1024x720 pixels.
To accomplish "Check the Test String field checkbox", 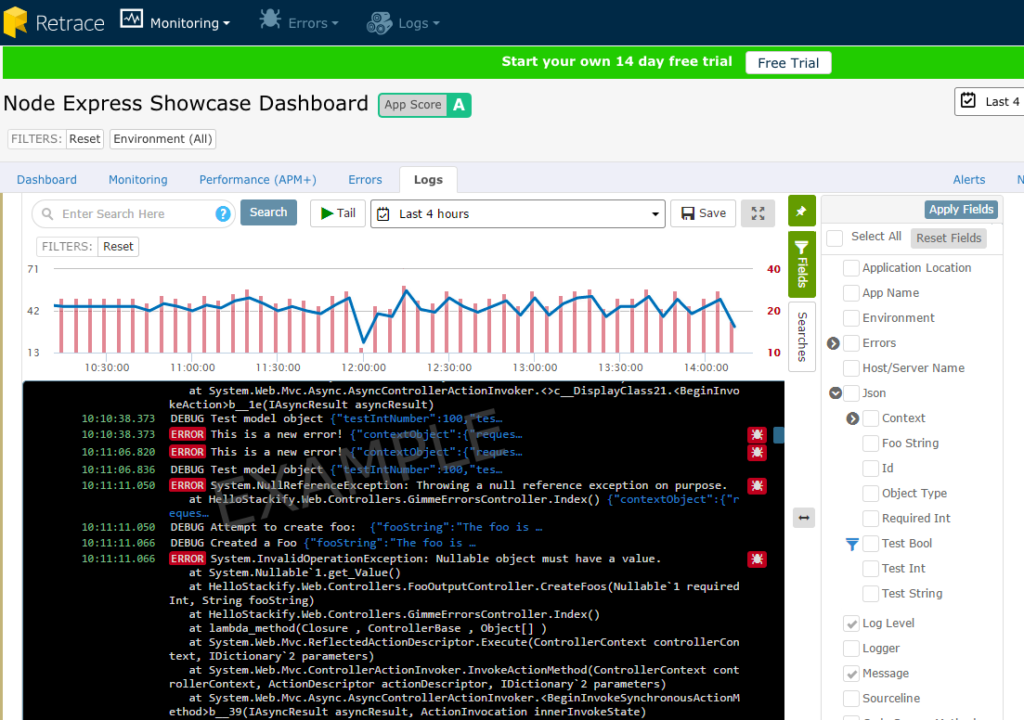I will [x=871, y=594].
